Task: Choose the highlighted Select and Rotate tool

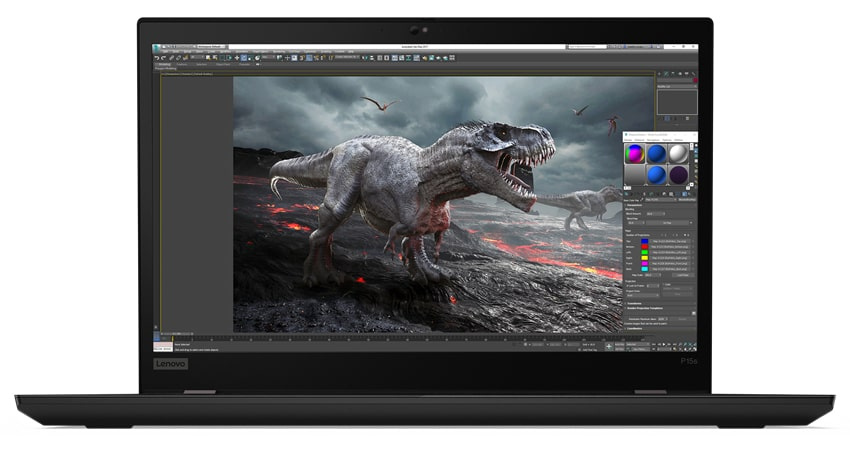Action: tap(243, 57)
